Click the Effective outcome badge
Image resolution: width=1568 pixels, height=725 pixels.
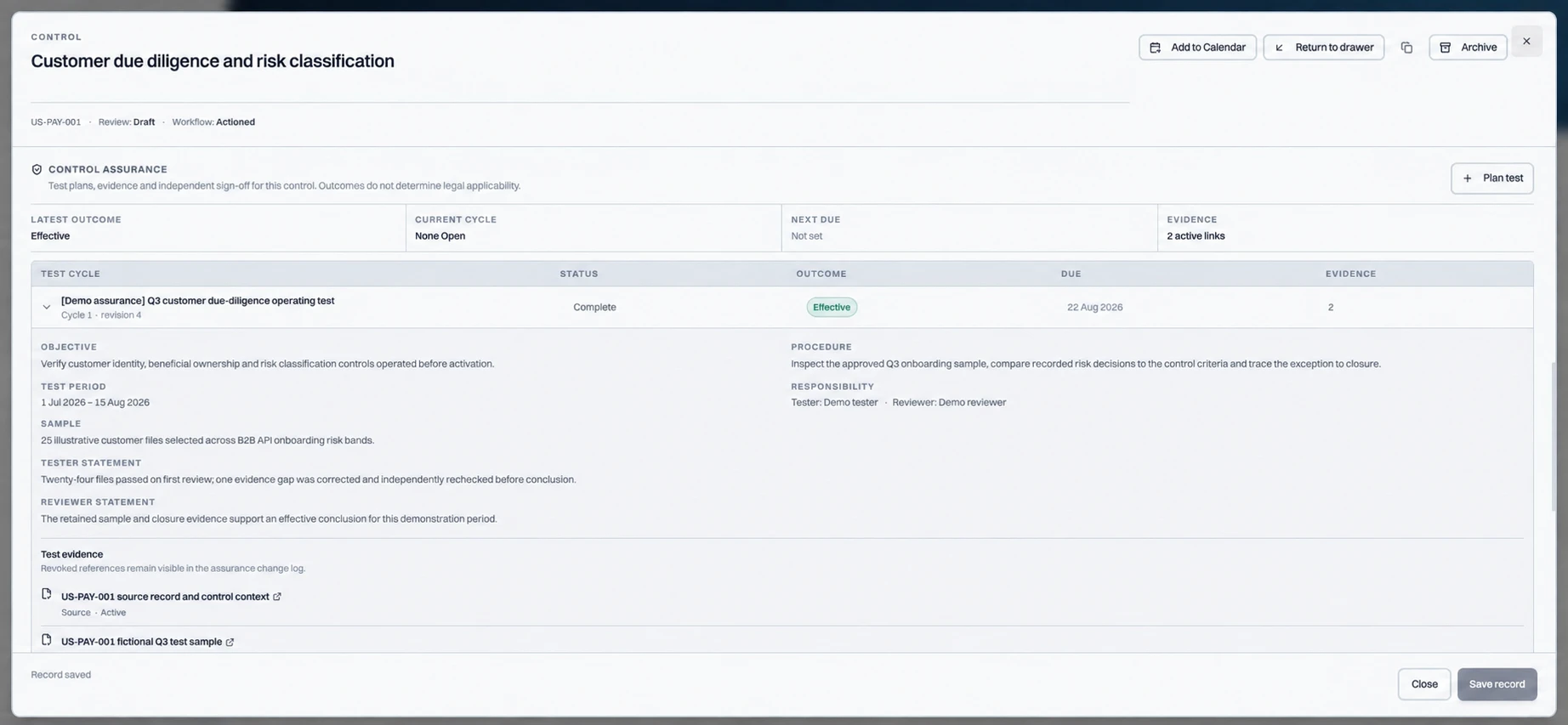pos(831,308)
